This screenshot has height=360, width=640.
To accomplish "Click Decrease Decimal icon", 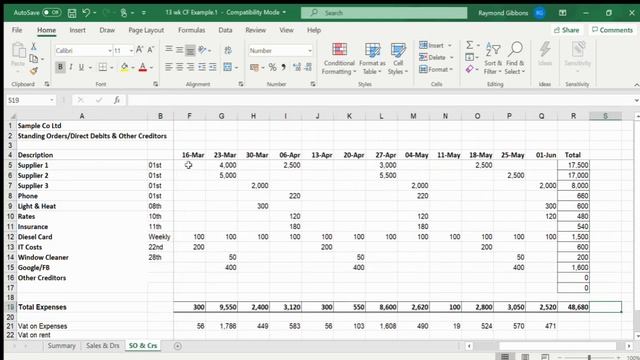I will (x=308, y=67).
